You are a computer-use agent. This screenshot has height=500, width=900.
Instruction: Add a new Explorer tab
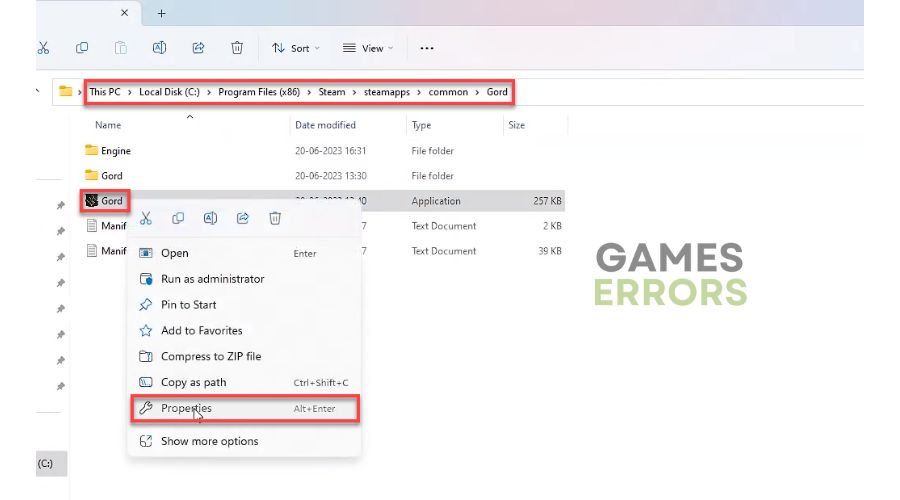pyautogui.click(x=161, y=13)
